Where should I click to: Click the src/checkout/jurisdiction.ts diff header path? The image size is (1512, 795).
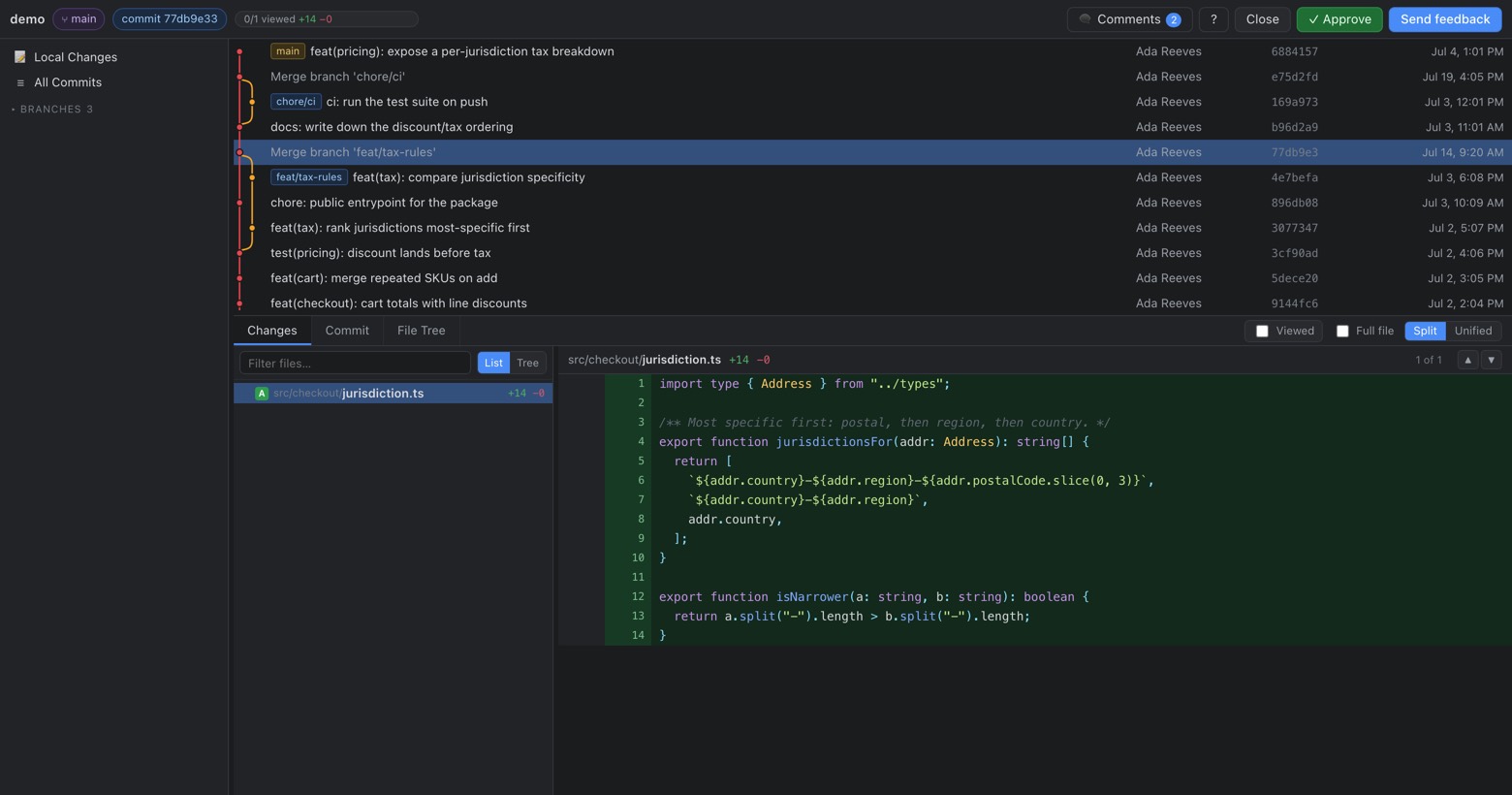pyautogui.click(x=645, y=360)
